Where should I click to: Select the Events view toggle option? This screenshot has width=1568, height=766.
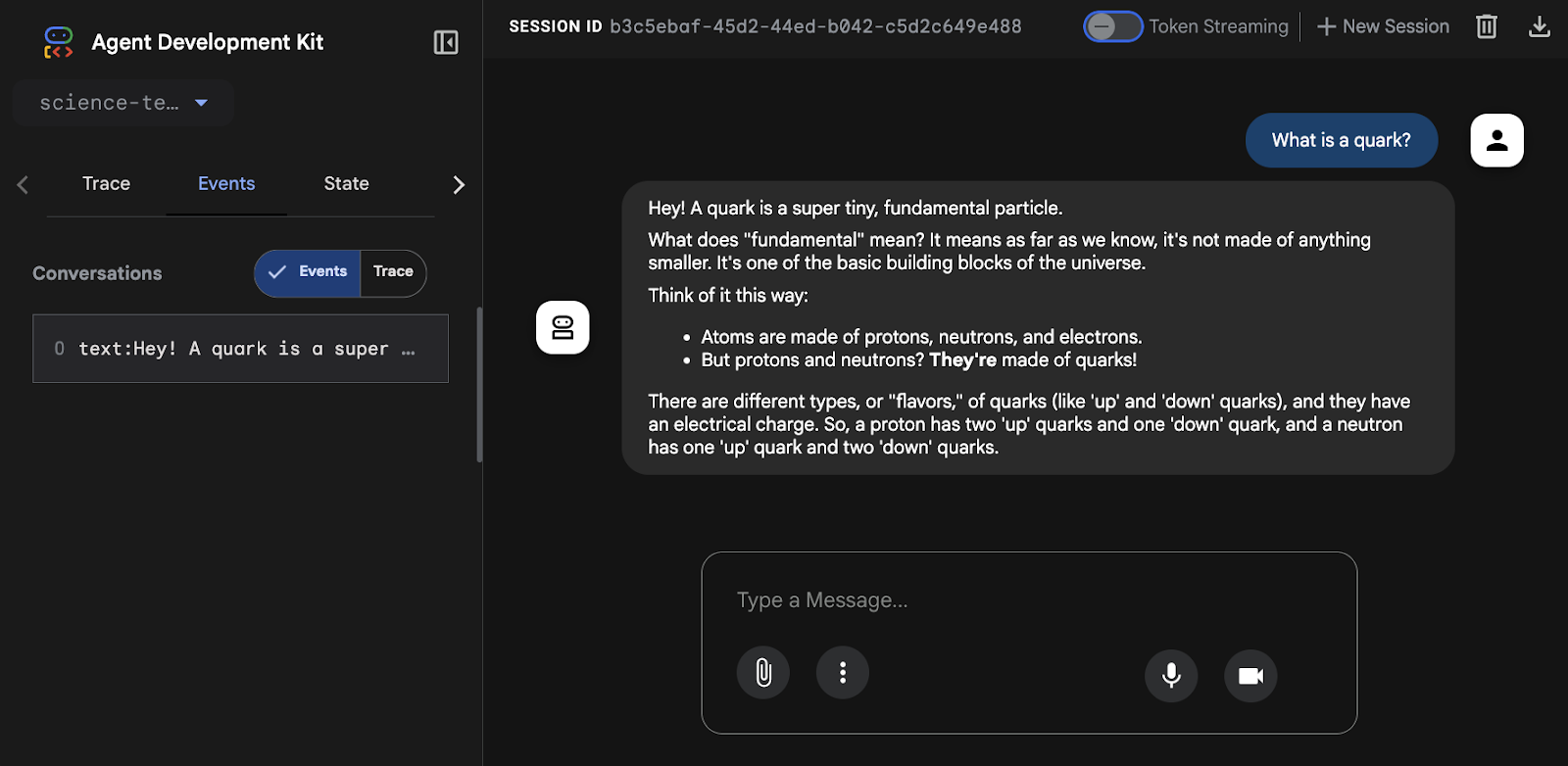308,272
